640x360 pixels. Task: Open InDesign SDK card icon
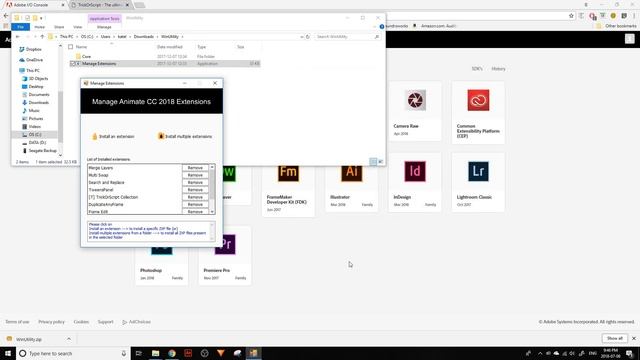coord(415,171)
